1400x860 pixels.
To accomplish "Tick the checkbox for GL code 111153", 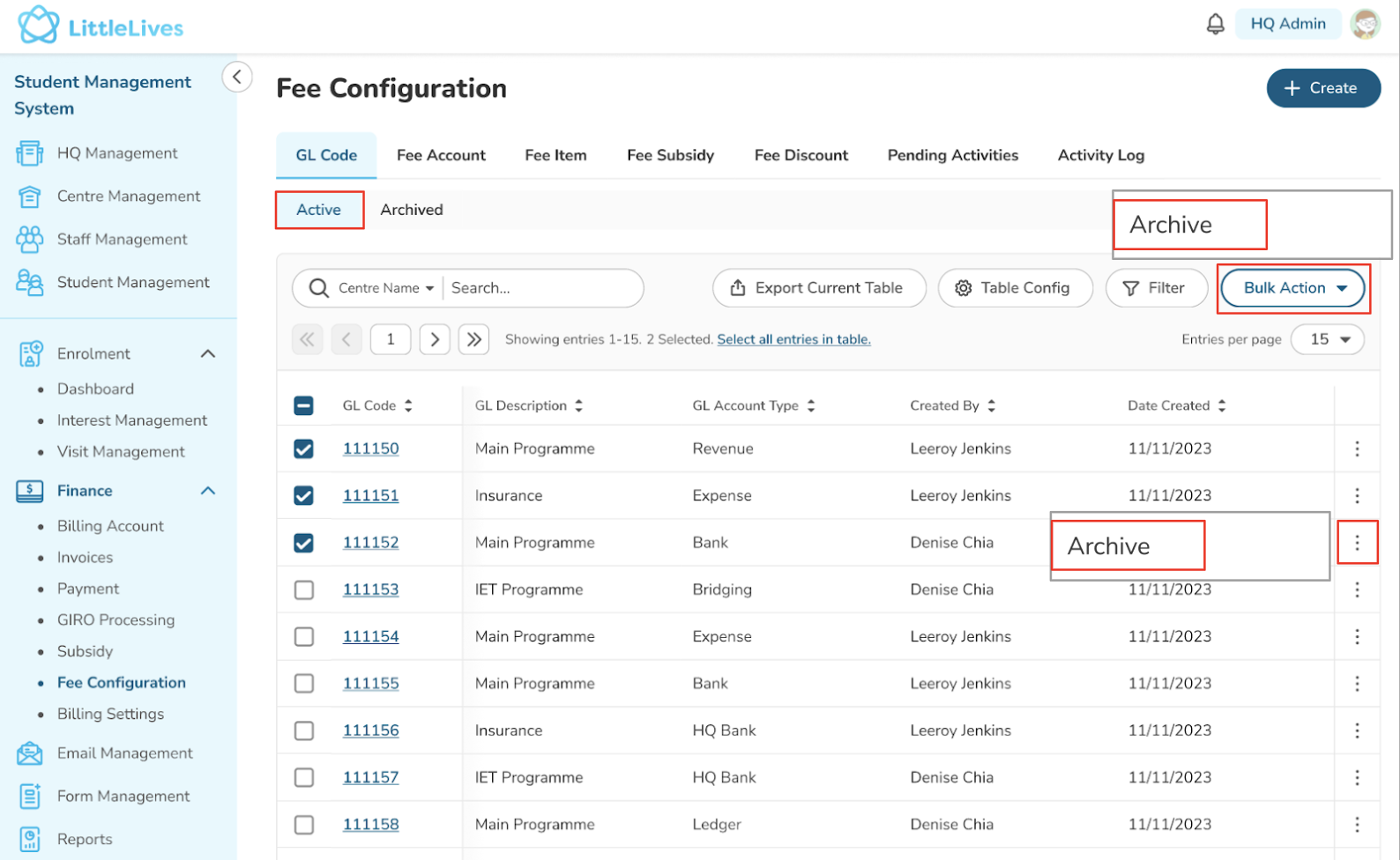I will 304,589.
